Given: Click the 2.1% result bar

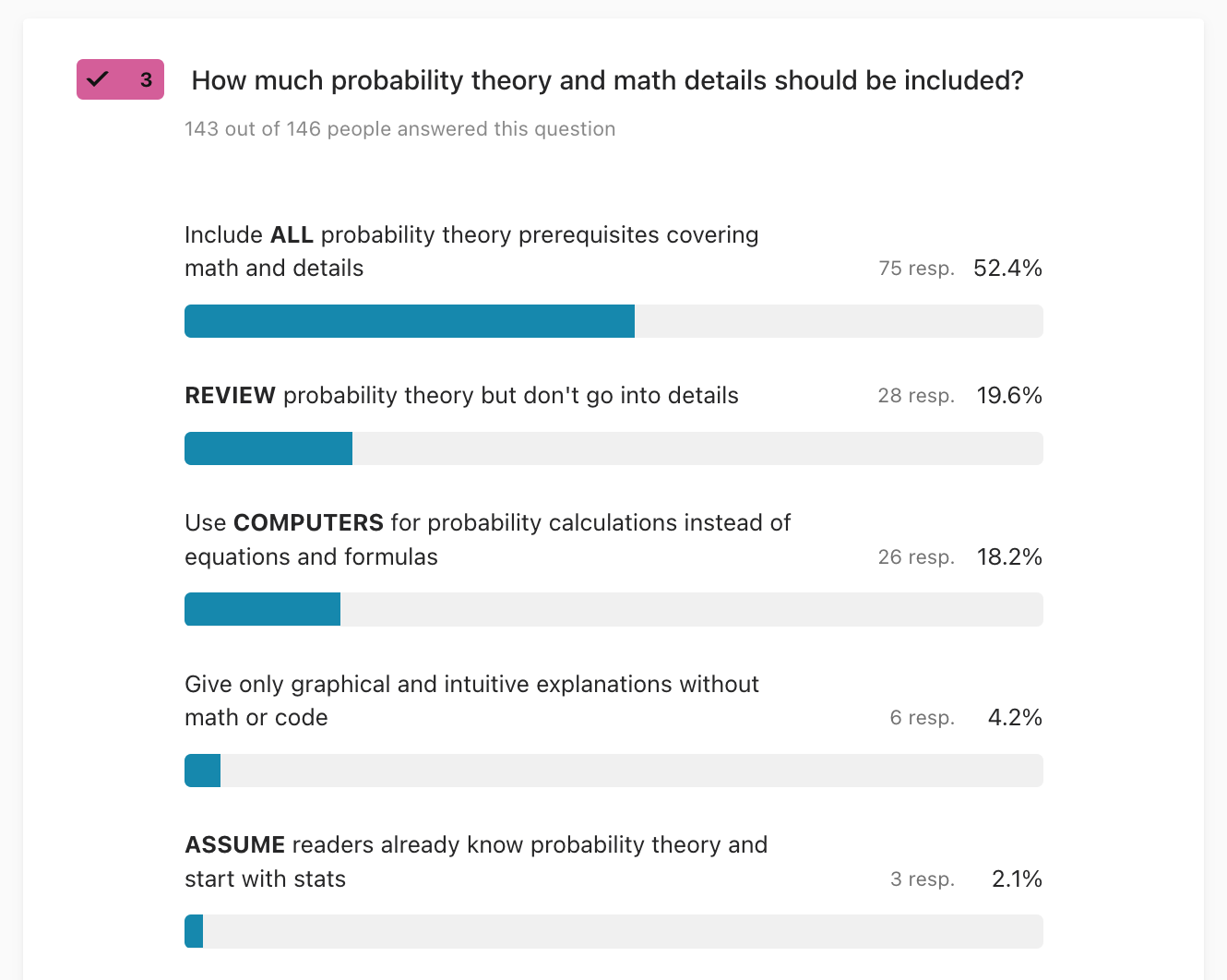Looking at the screenshot, I should click(x=613, y=931).
